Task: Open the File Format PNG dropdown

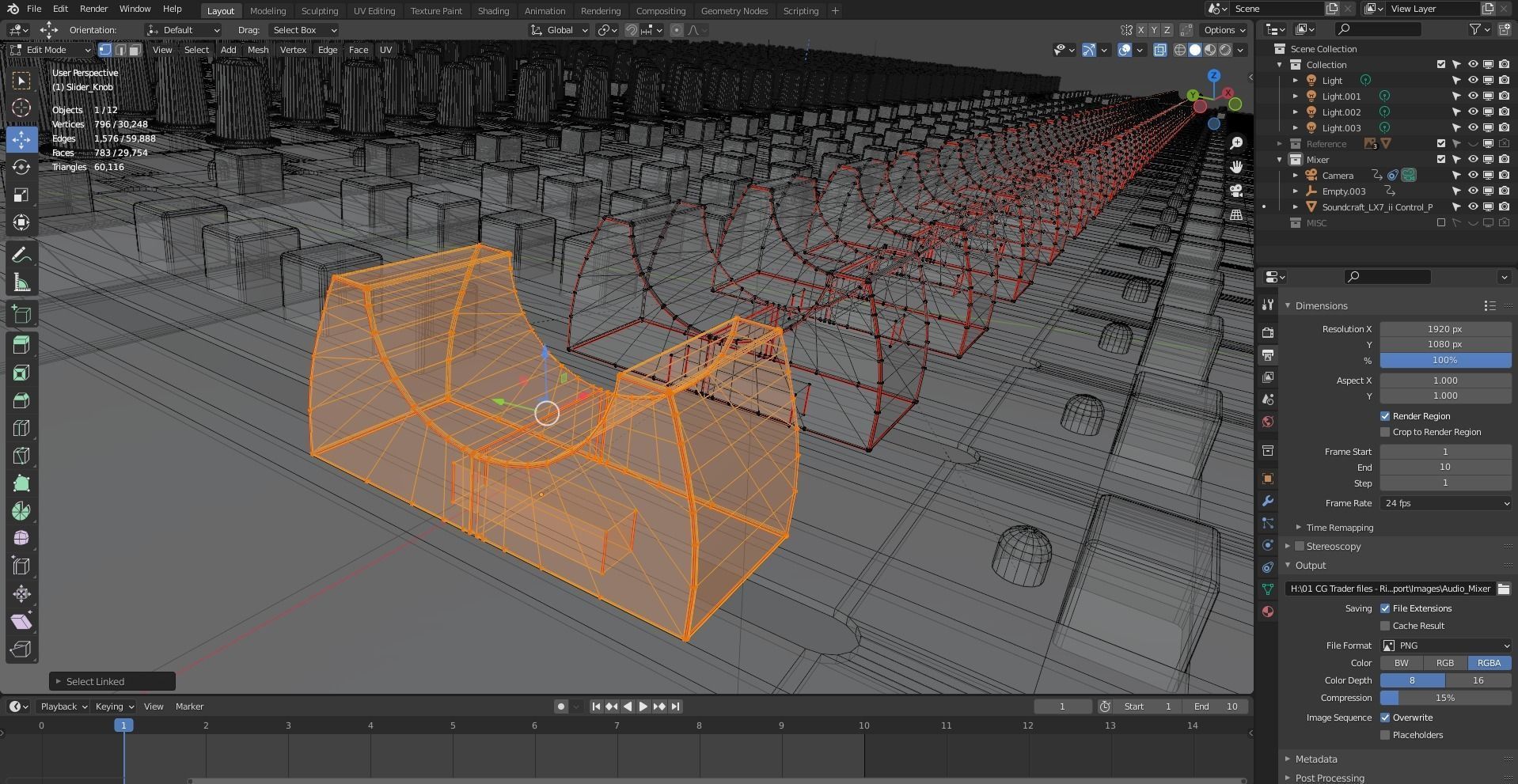Action: tap(1446, 646)
